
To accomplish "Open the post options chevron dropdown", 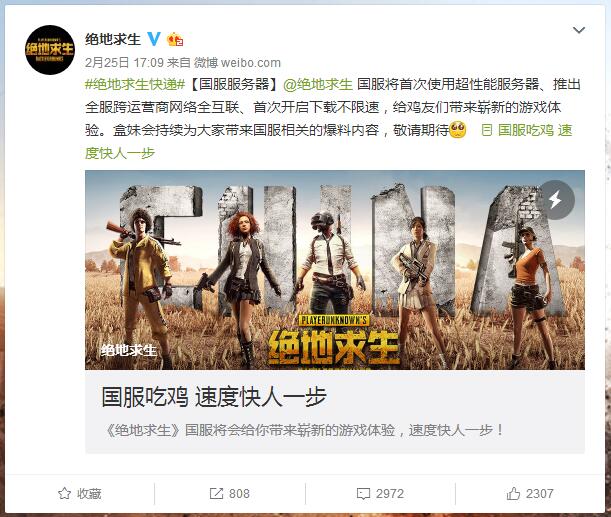I will pyautogui.click(x=579, y=30).
